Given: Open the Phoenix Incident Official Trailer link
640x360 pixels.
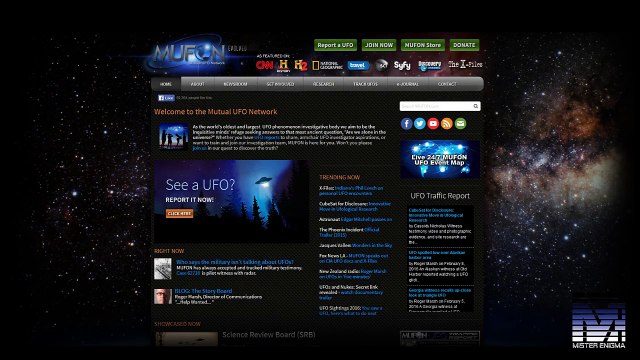Looking at the screenshot, I should pyautogui.click(x=349, y=232).
